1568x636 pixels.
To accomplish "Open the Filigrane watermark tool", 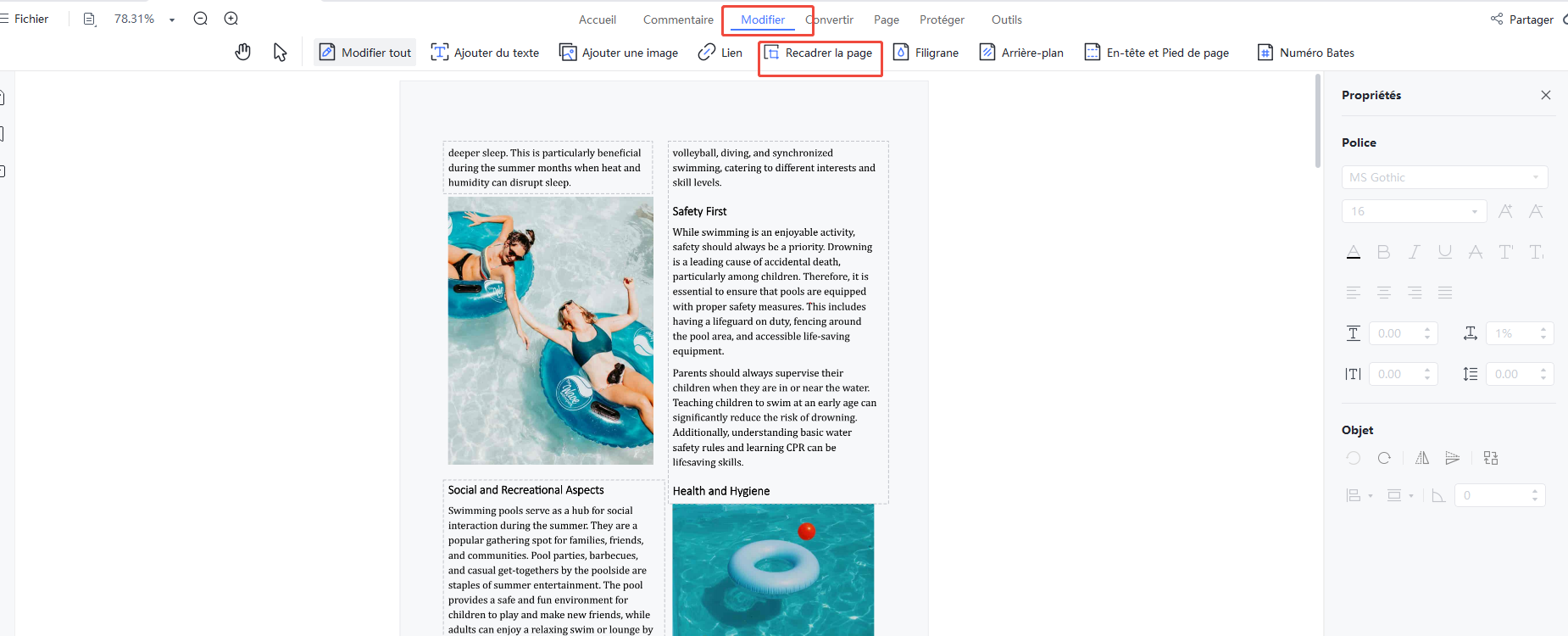I will pos(926,53).
